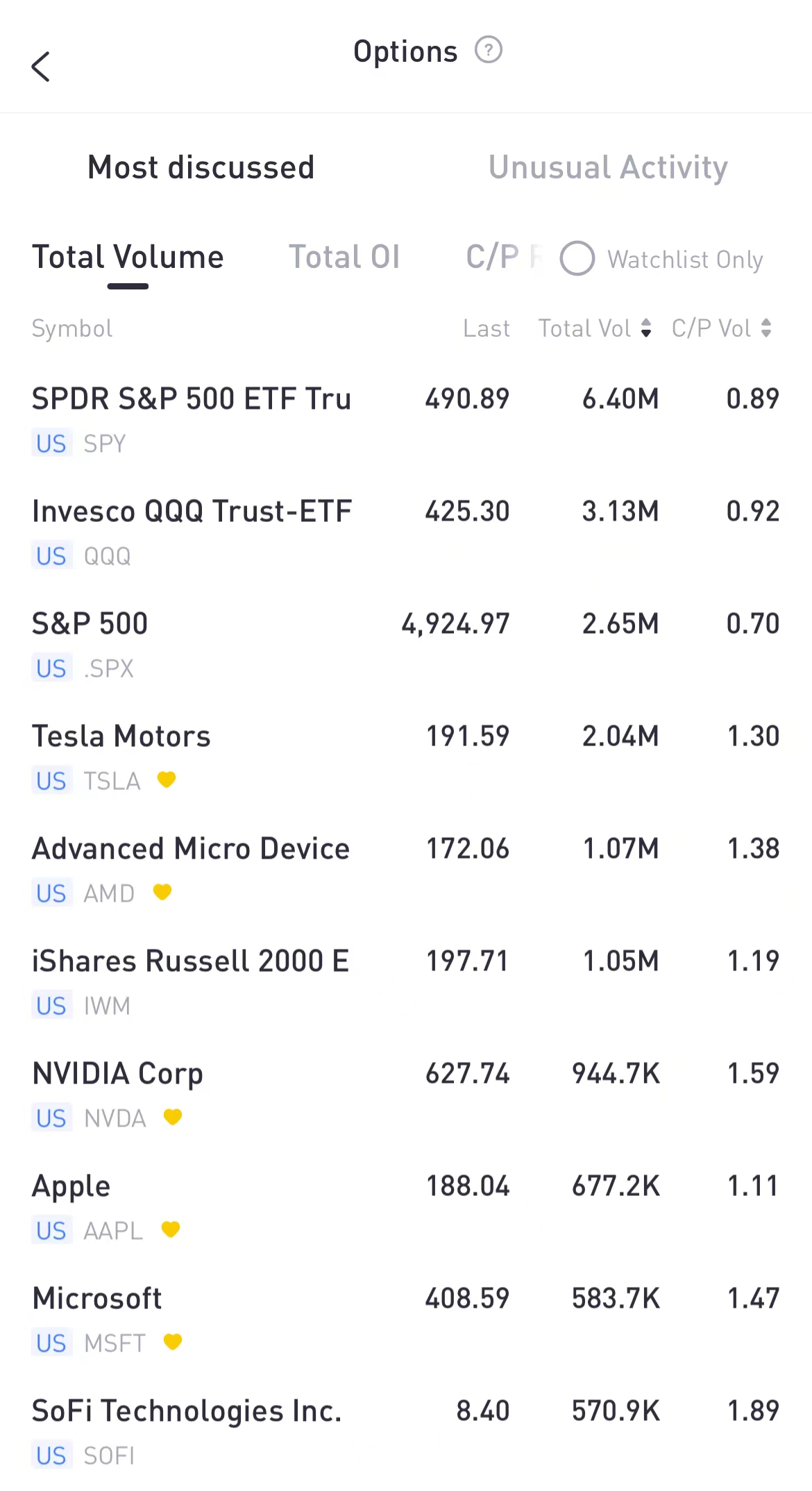The width and height of the screenshot is (812, 1491).
Task: Open the Options help question-mark icon
Action: 489,50
